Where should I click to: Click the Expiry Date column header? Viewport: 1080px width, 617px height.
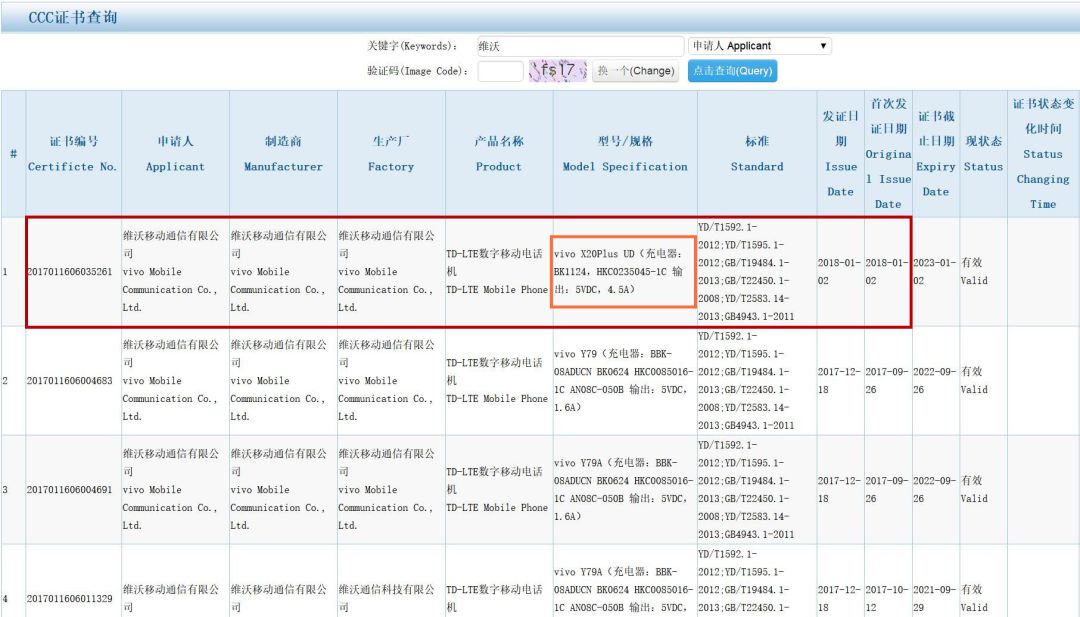[x=935, y=154]
